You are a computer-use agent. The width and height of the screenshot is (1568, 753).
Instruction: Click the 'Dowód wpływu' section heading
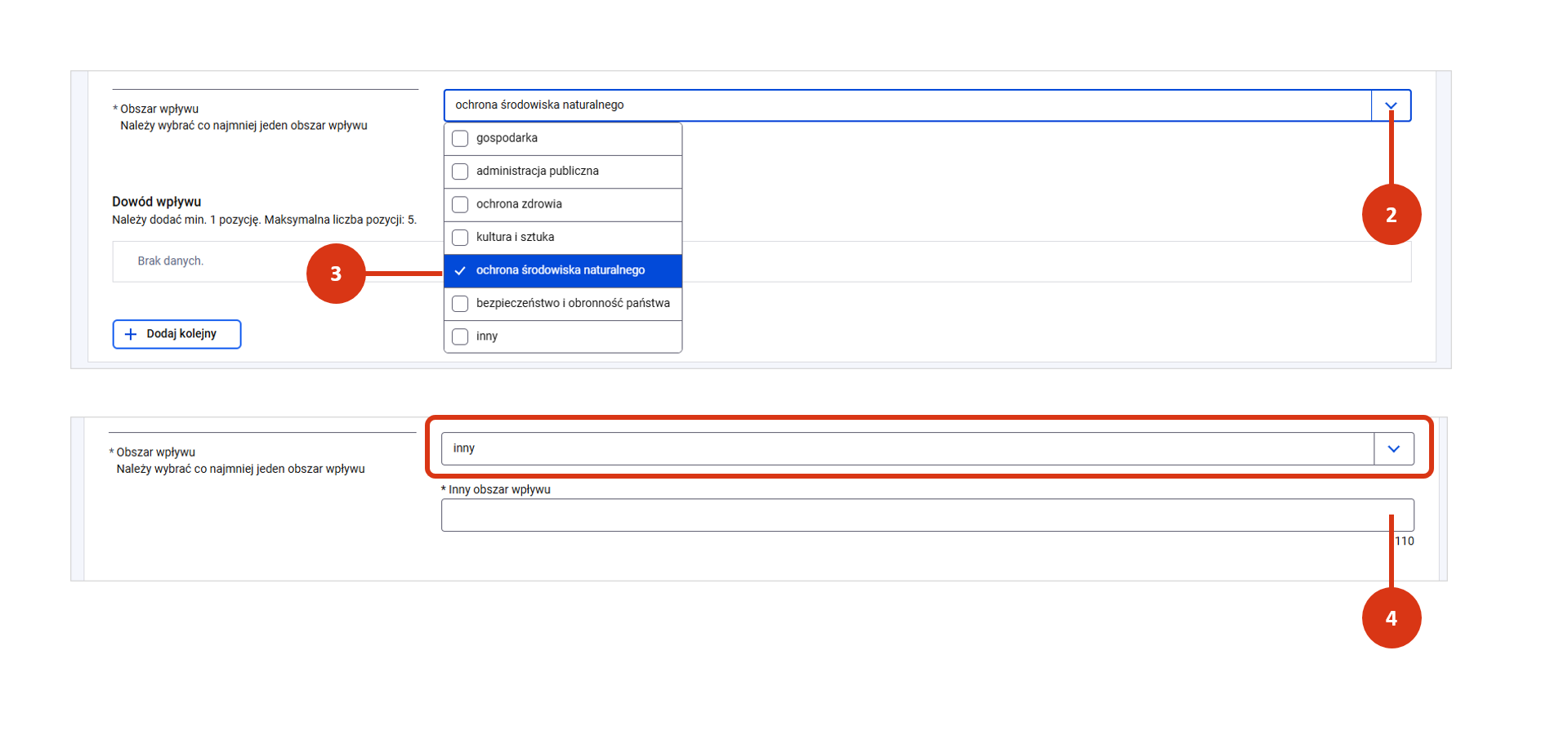tap(157, 202)
